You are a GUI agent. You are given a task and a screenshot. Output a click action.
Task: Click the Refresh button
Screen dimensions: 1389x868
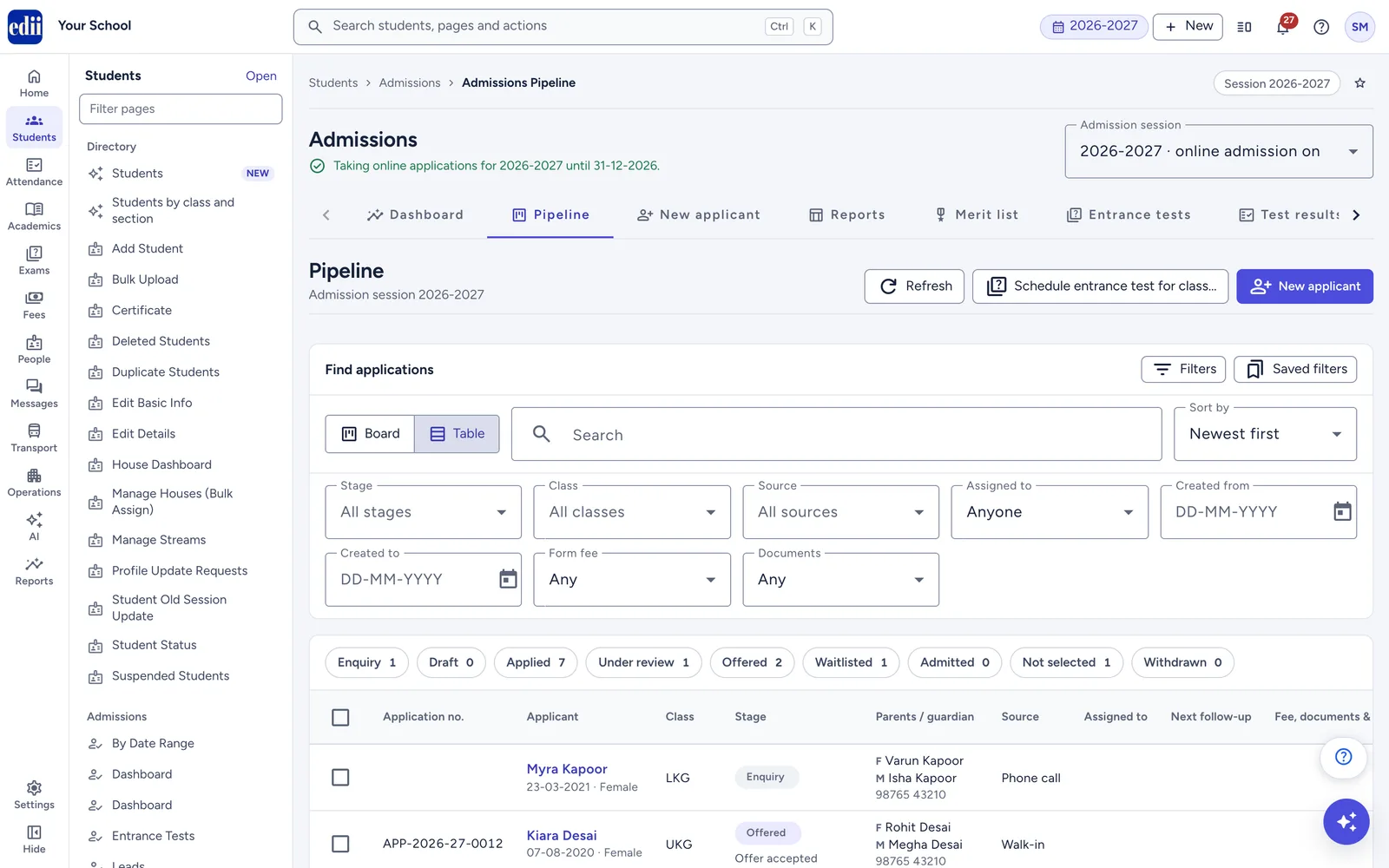(x=914, y=286)
